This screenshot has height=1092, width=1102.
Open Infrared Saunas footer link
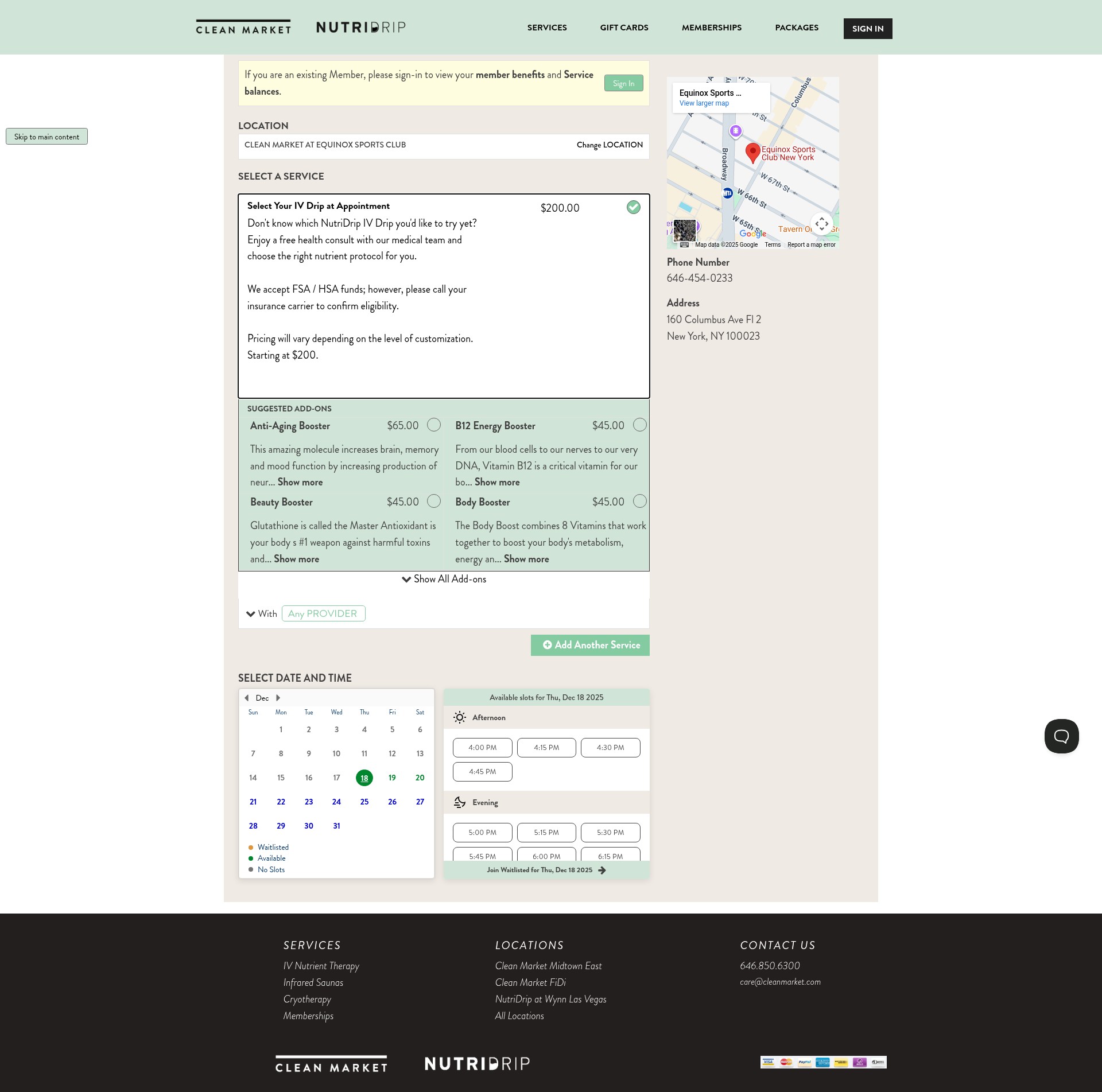pyautogui.click(x=313, y=983)
